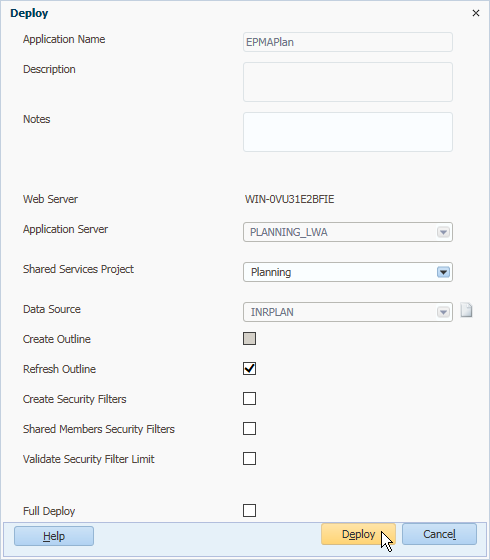This screenshot has width=490, height=560.
Task: Close the Deploy dialog with the X
Action: tap(476, 13)
